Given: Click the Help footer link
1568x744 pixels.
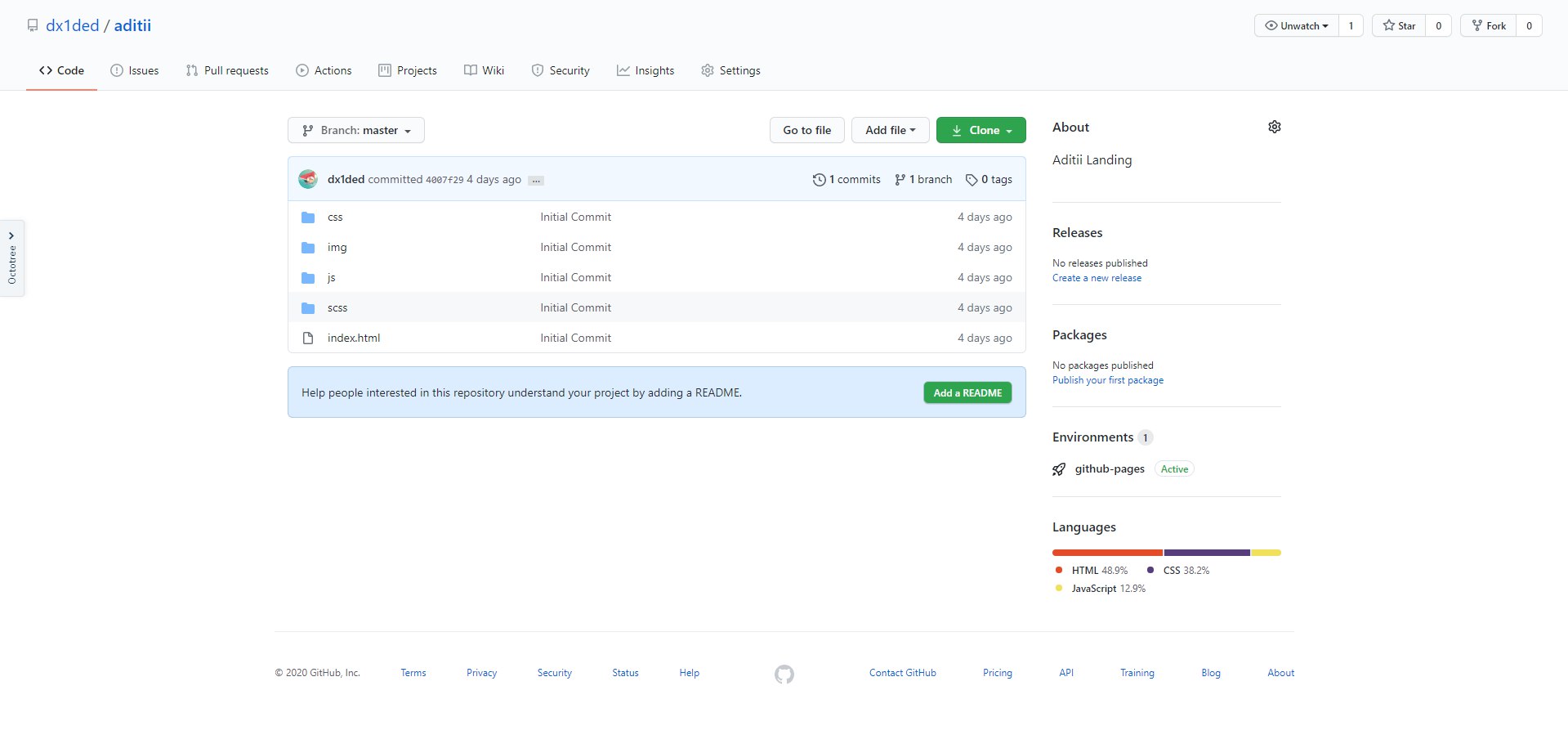Looking at the screenshot, I should click(689, 673).
